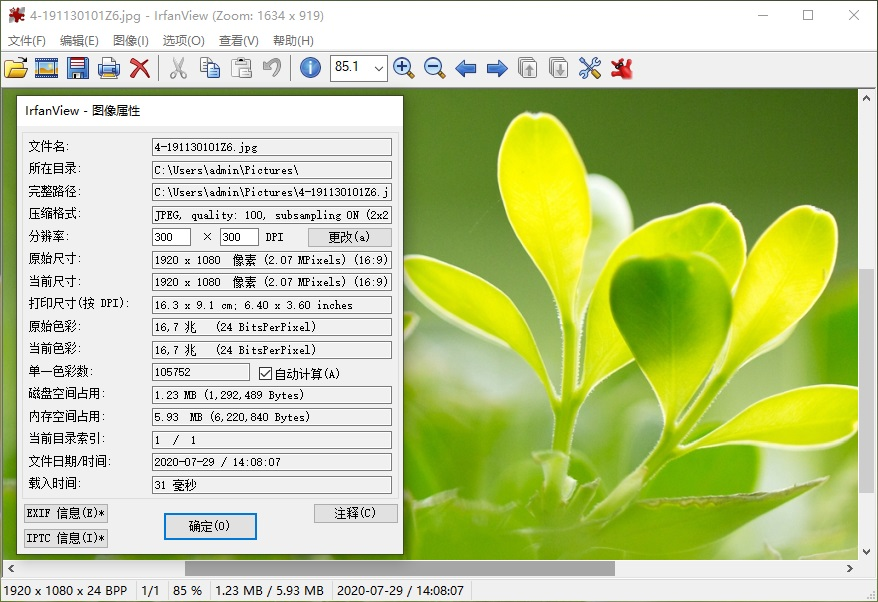Screen dimensions: 878x602
Task: Click the blue Information icon
Action: (311, 68)
